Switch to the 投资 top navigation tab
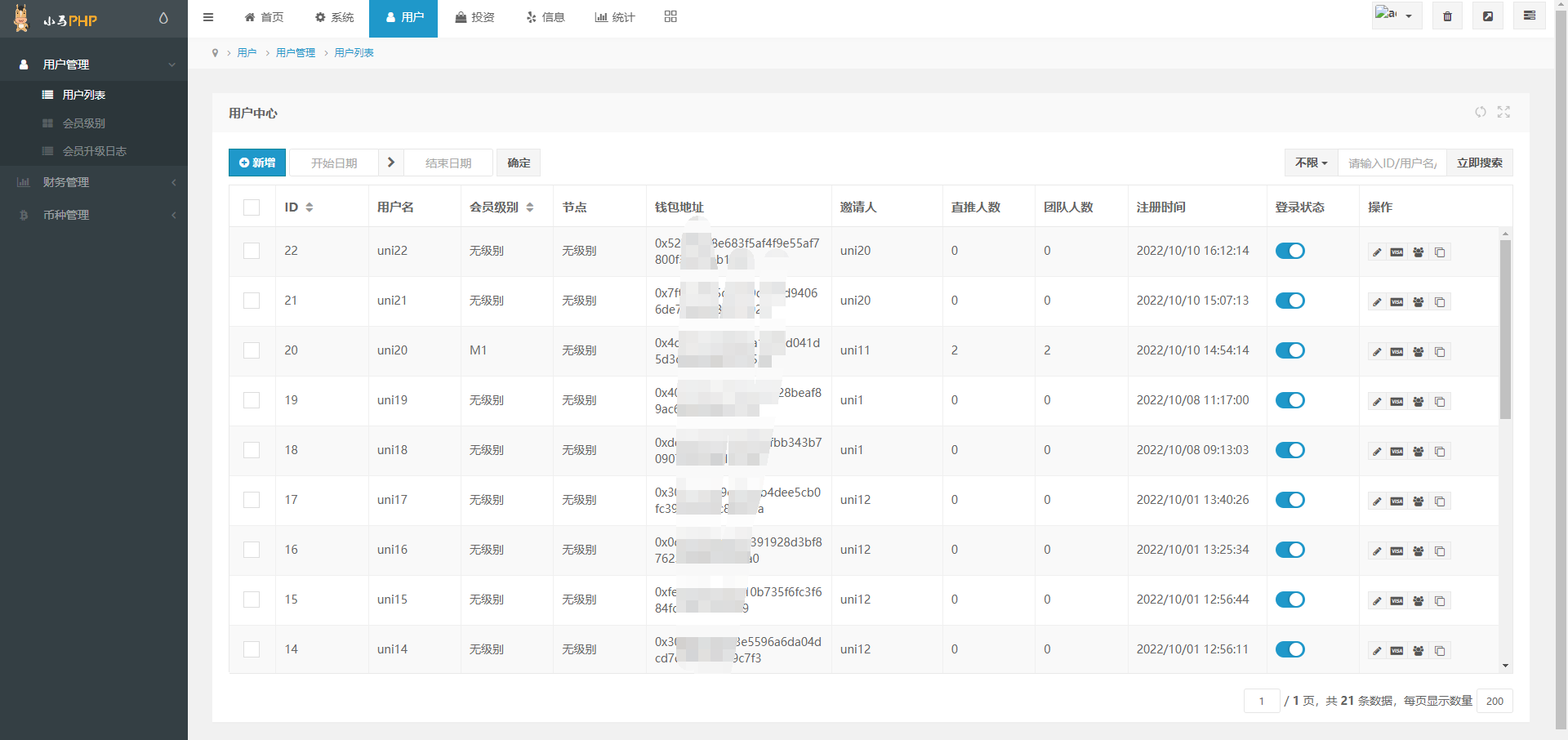The width and height of the screenshot is (1568, 740). pos(474,17)
